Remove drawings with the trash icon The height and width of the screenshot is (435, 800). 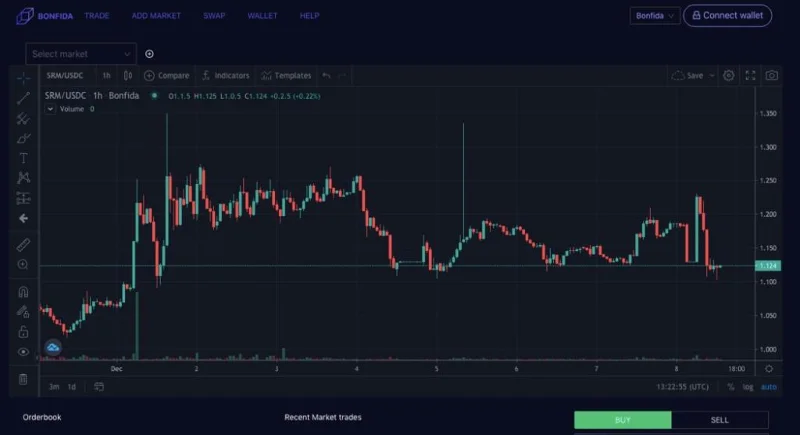[23, 379]
